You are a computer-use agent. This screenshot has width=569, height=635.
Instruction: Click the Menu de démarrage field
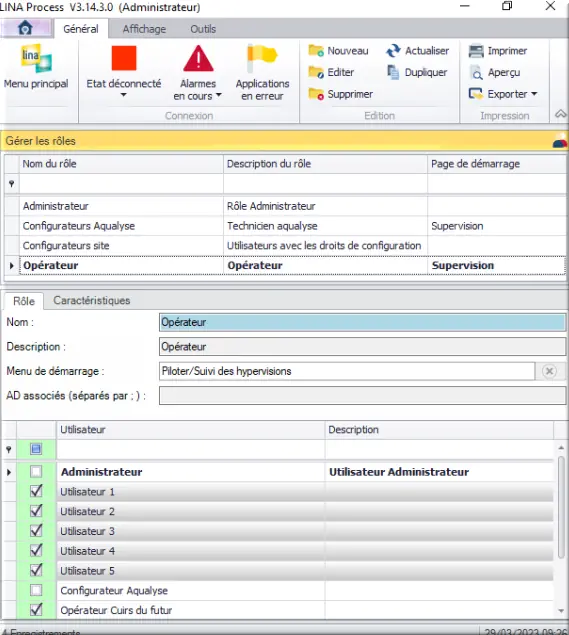tap(347, 371)
